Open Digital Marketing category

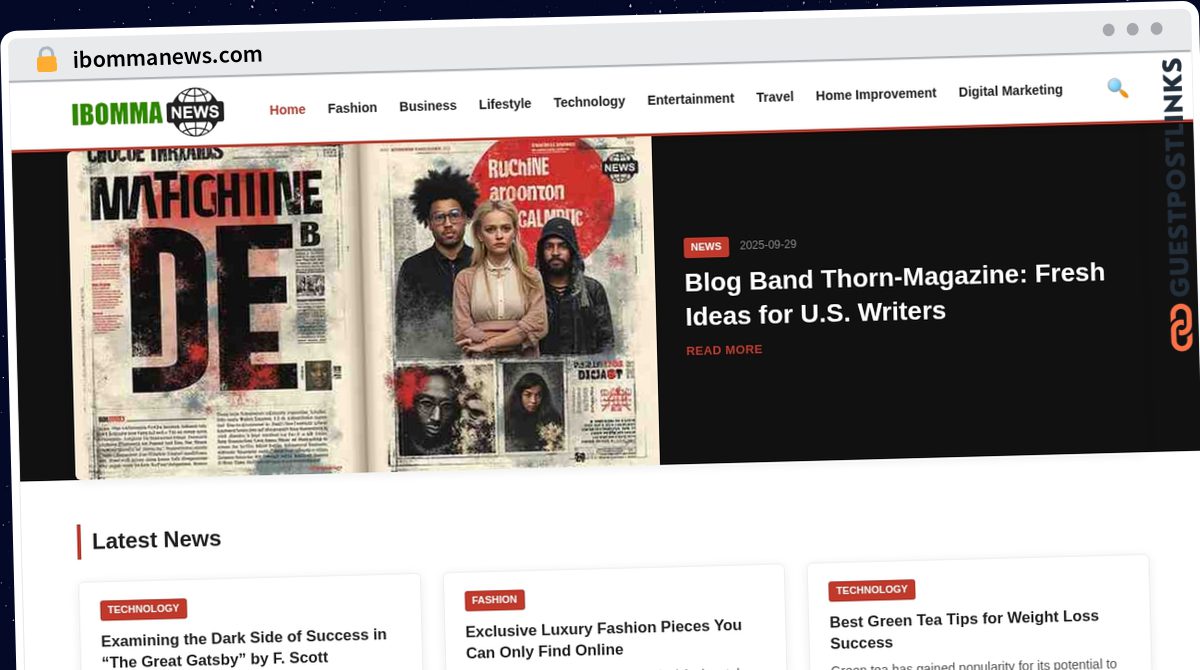tap(1010, 91)
